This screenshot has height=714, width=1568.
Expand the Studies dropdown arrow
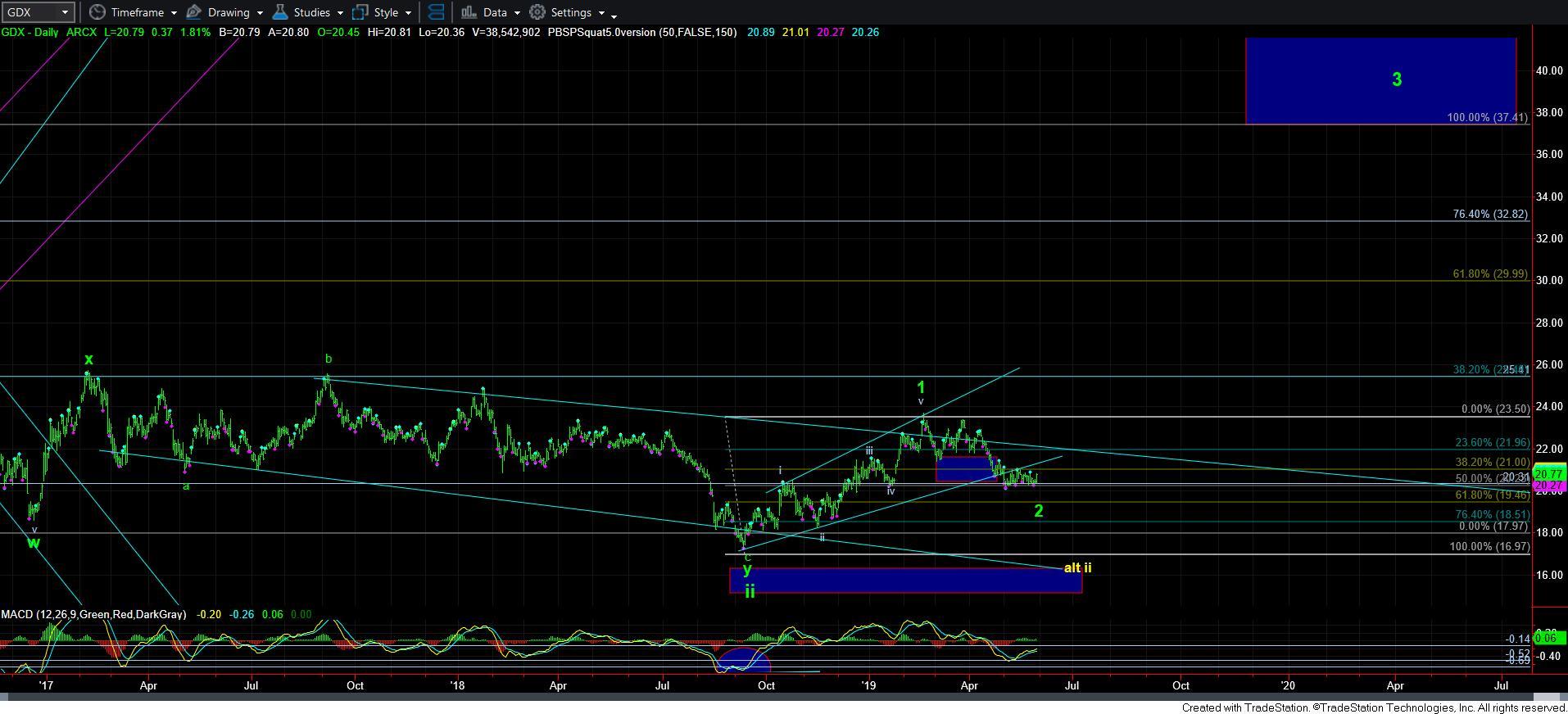tap(340, 13)
